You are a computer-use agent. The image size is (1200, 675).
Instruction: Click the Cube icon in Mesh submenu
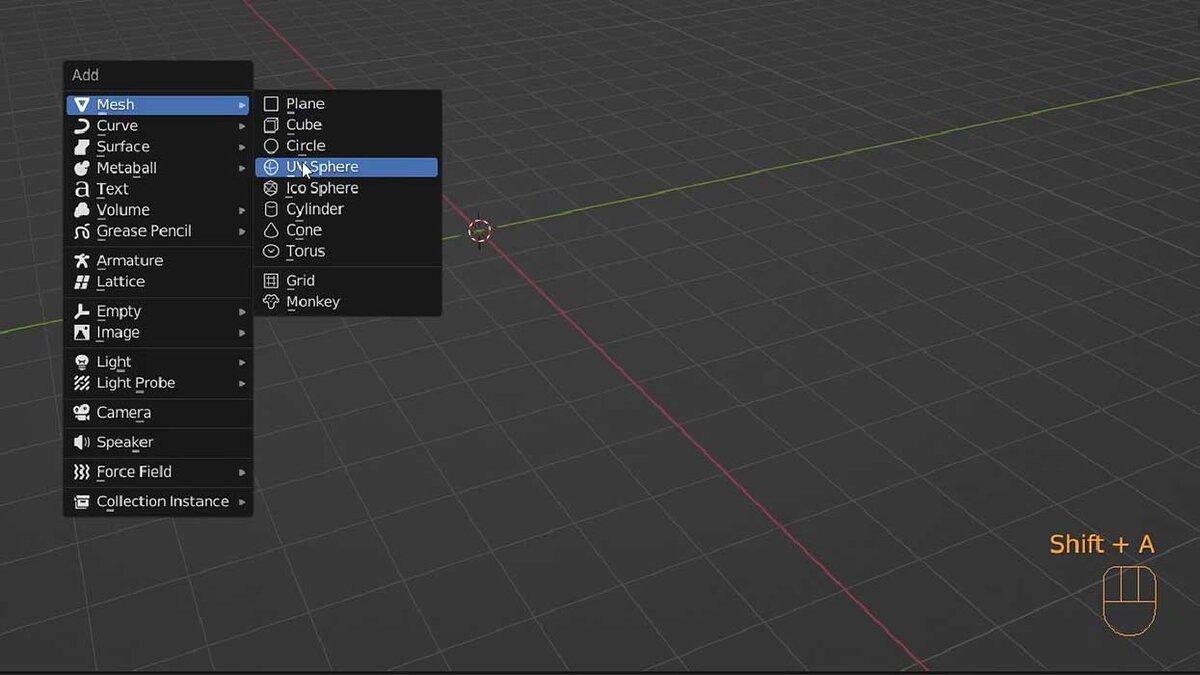pyautogui.click(x=271, y=125)
